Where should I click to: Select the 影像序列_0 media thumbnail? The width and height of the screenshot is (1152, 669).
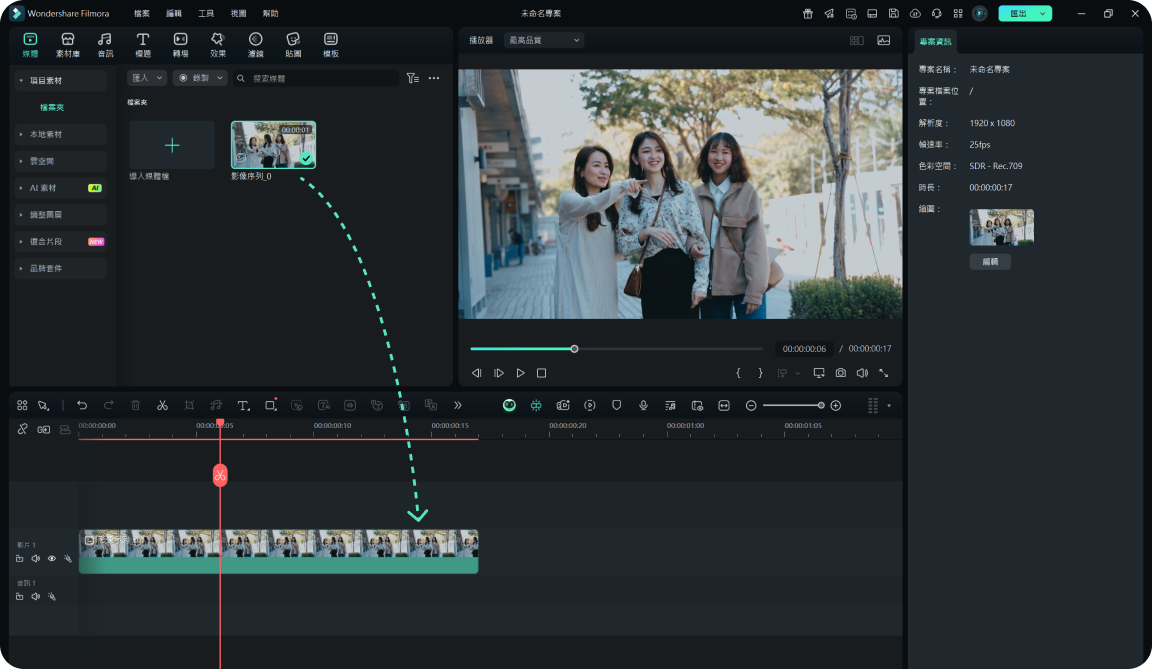point(273,145)
